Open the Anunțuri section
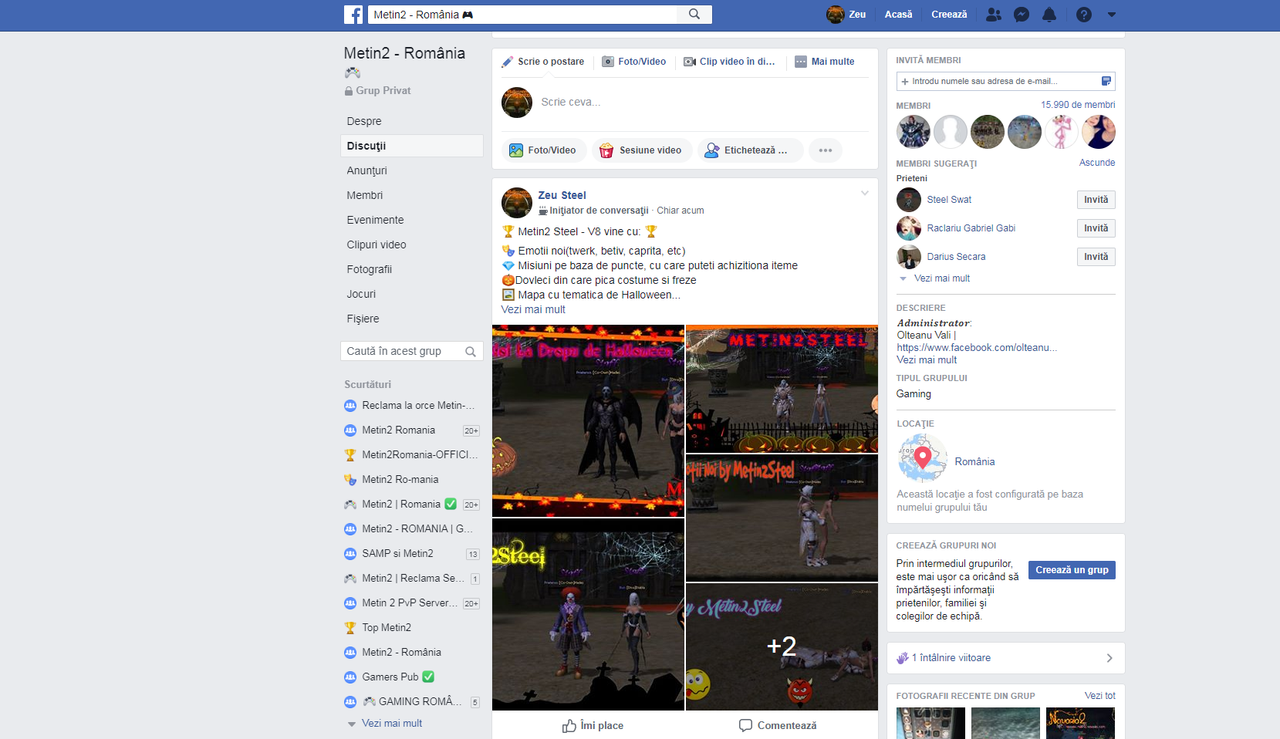The image size is (1280, 739). (x=368, y=170)
